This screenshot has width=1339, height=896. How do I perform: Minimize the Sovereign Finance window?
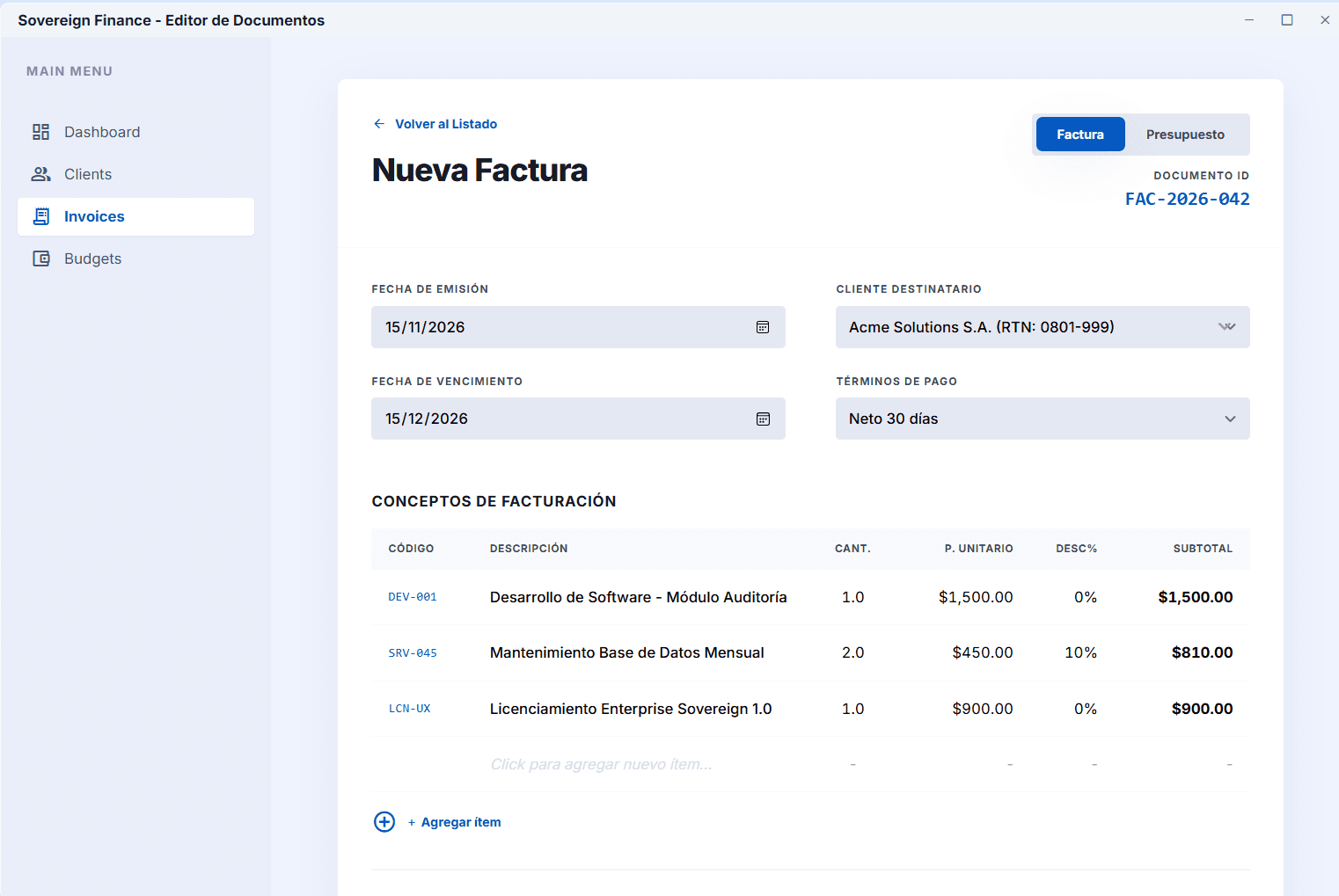pyautogui.click(x=1249, y=20)
